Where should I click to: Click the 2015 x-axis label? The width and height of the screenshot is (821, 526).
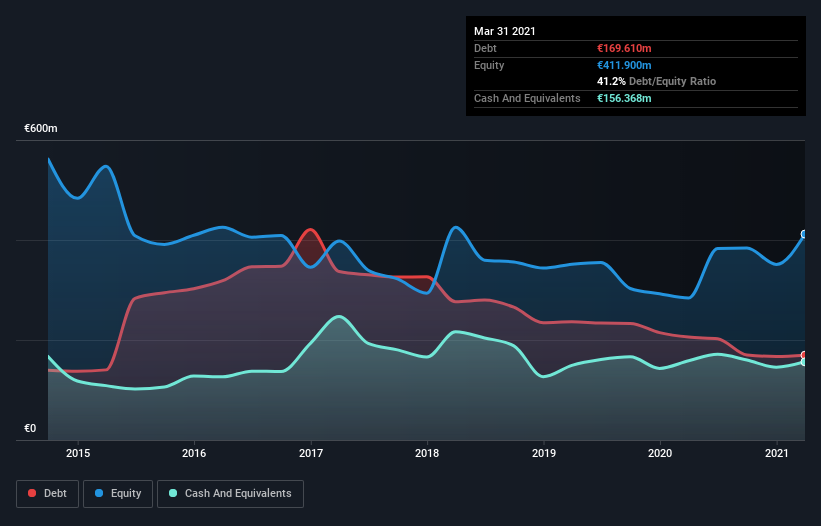pyautogui.click(x=78, y=453)
